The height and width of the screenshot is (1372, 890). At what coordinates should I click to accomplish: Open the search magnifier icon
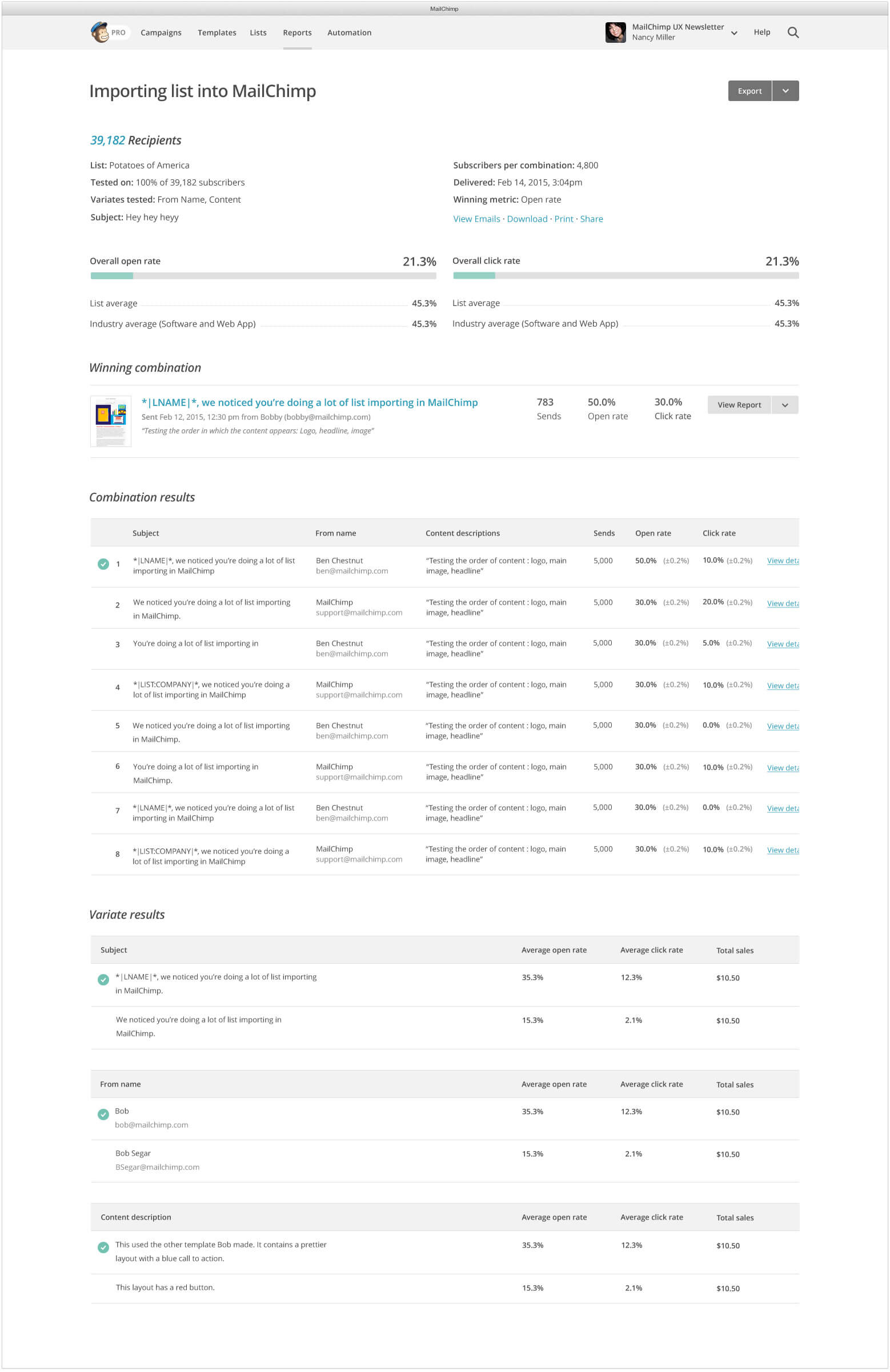[x=793, y=33]
